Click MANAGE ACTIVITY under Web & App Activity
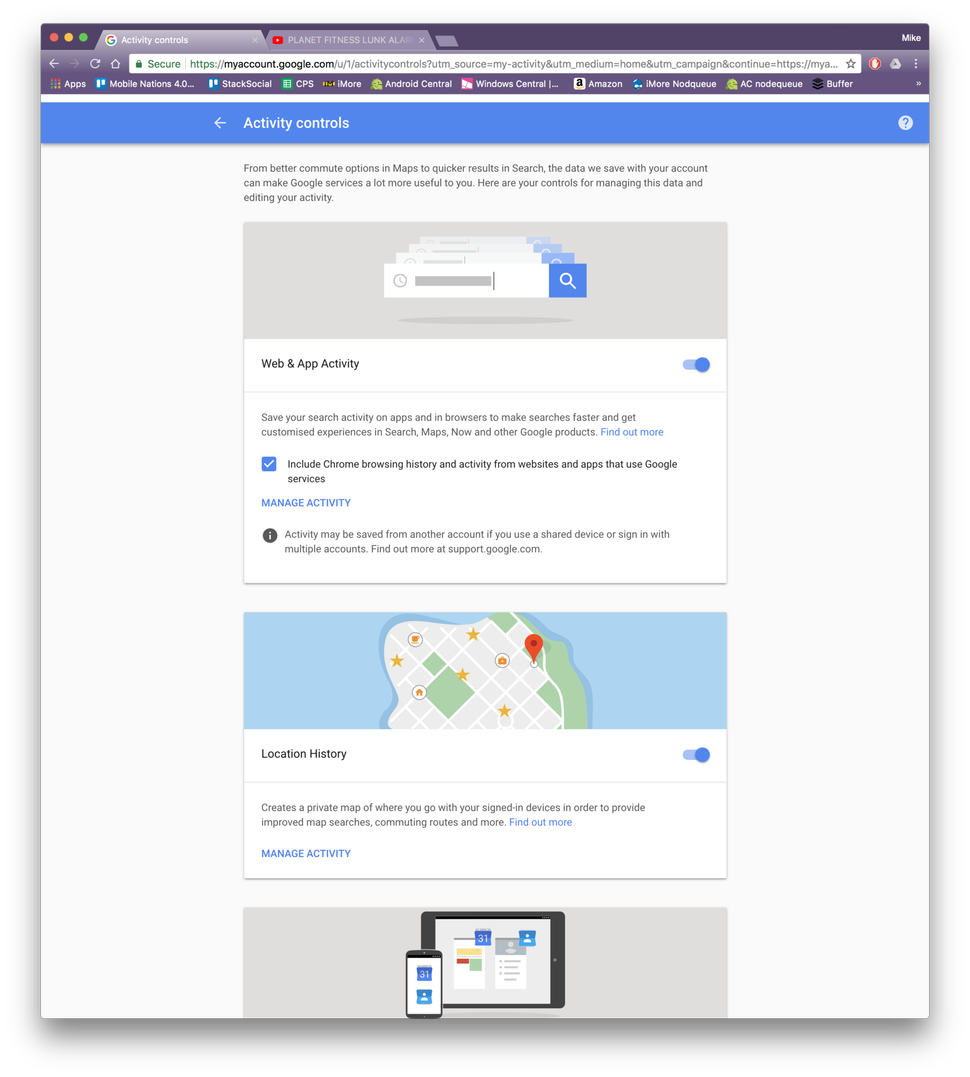The width and height of the screenshot is (970, 1077). pos(306,502)
